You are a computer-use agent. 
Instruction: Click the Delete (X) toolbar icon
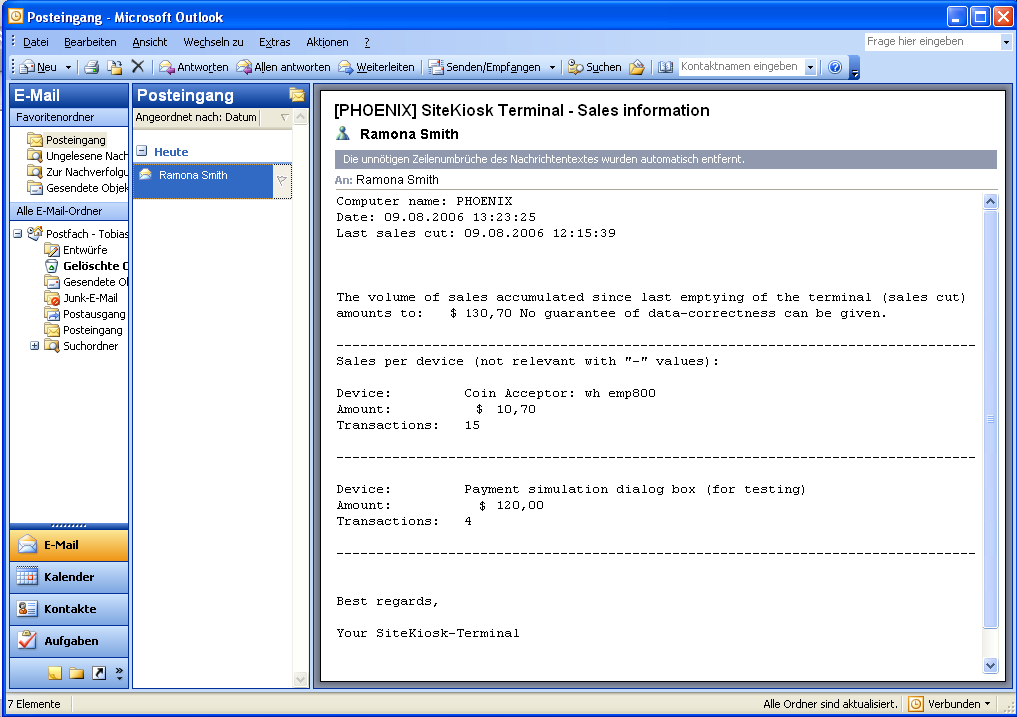point(138,67)
